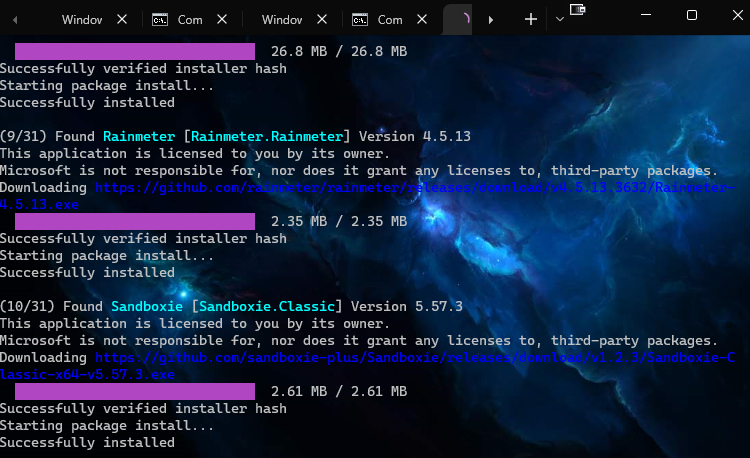This screenshot has width=750, height=458.
Task: Click the cyan 'Rainmeter' package name
Action: pos(139,137)
